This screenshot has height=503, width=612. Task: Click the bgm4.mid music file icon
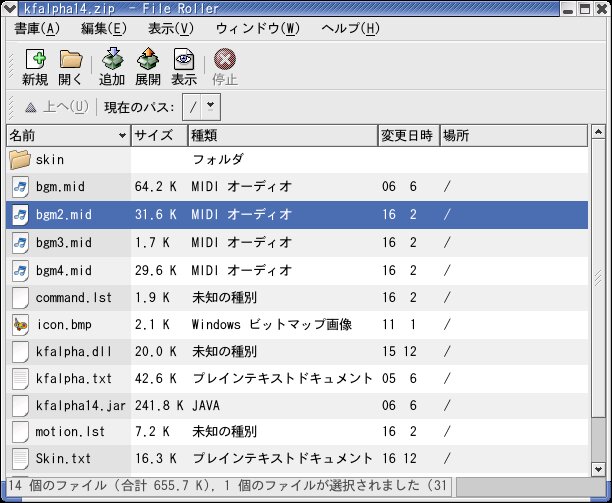click(20, 271)
